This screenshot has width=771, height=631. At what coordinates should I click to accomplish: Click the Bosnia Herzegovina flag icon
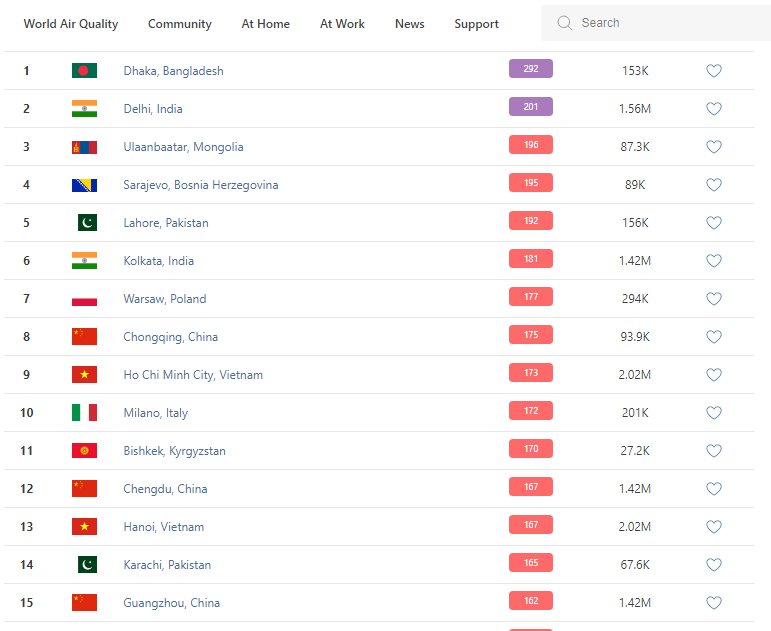tap(84, 185)
